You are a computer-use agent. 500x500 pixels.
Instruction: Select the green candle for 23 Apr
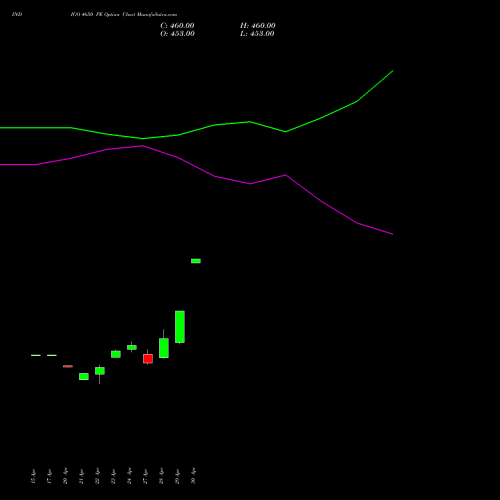pos(116,354)
